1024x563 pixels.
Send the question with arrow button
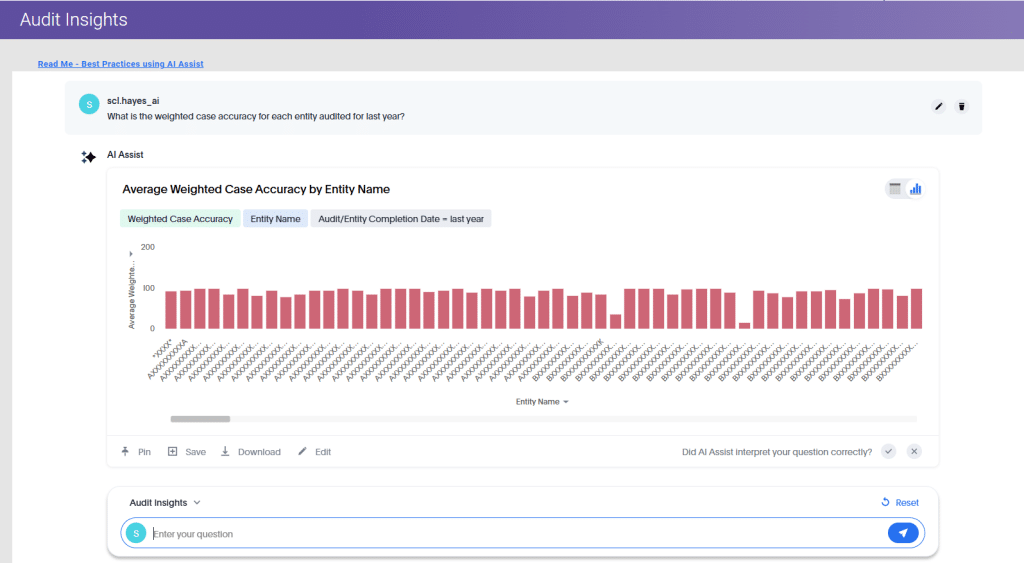click(902, 534)
